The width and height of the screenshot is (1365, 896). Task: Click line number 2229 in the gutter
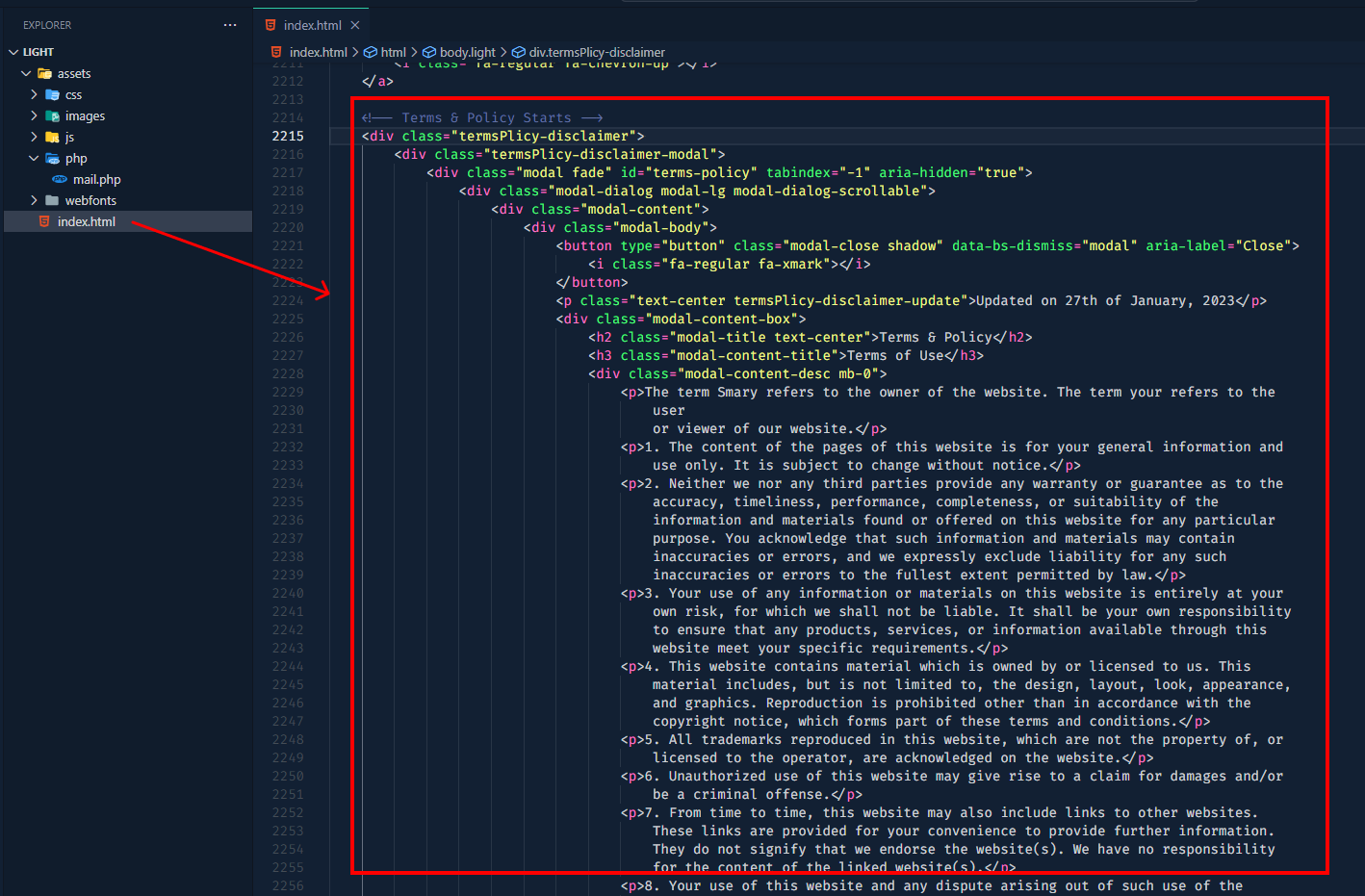(x=288, y=392)
